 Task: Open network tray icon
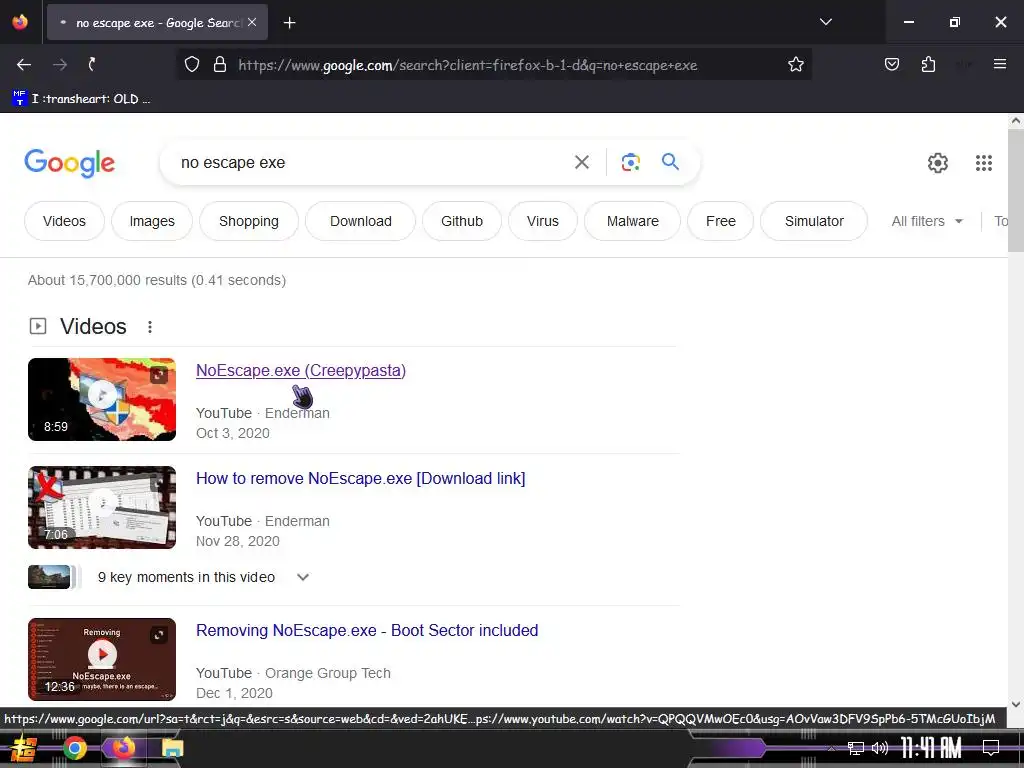pyautogui.click(x=856, y=748)
